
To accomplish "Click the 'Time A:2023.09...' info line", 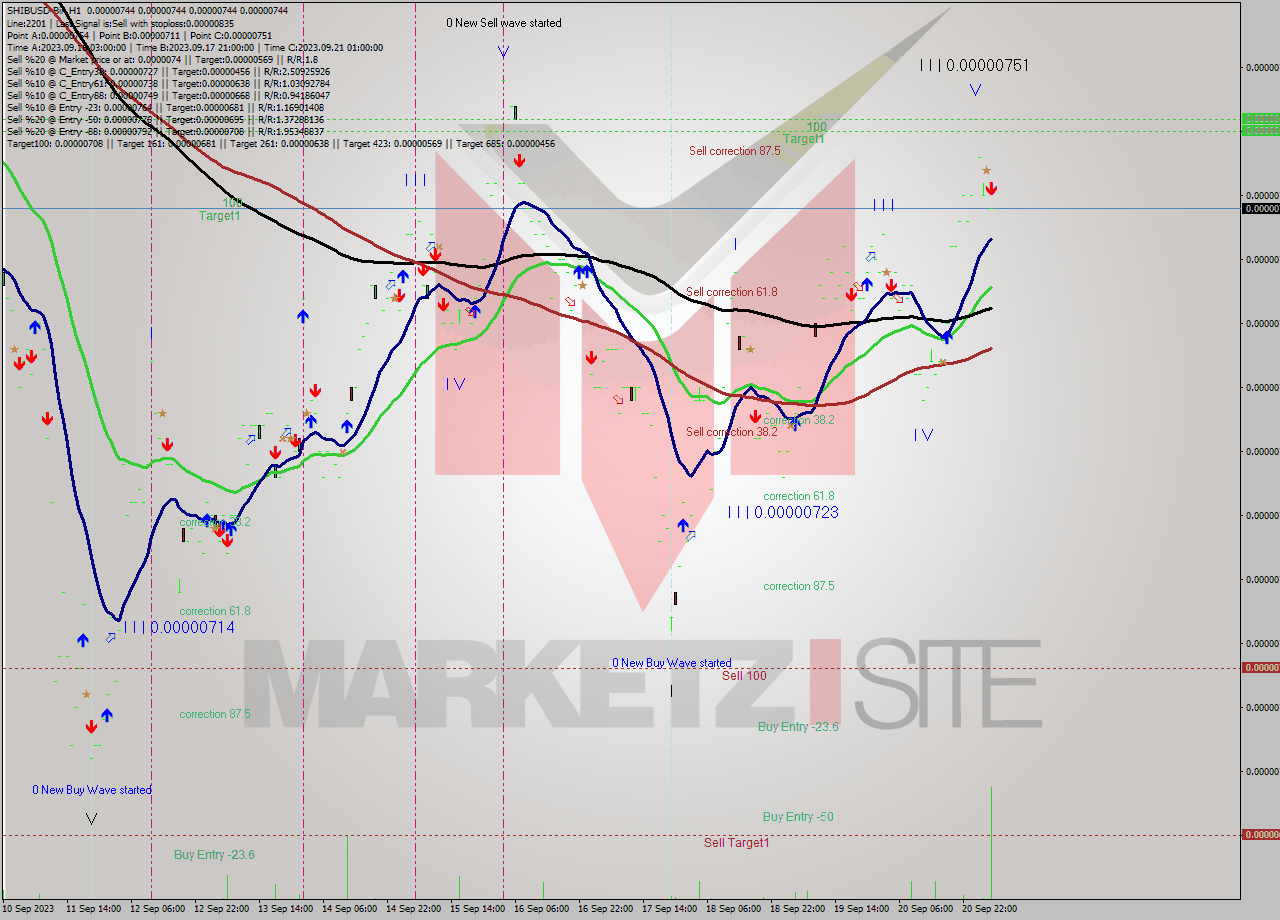I will (x=194, y=47).
